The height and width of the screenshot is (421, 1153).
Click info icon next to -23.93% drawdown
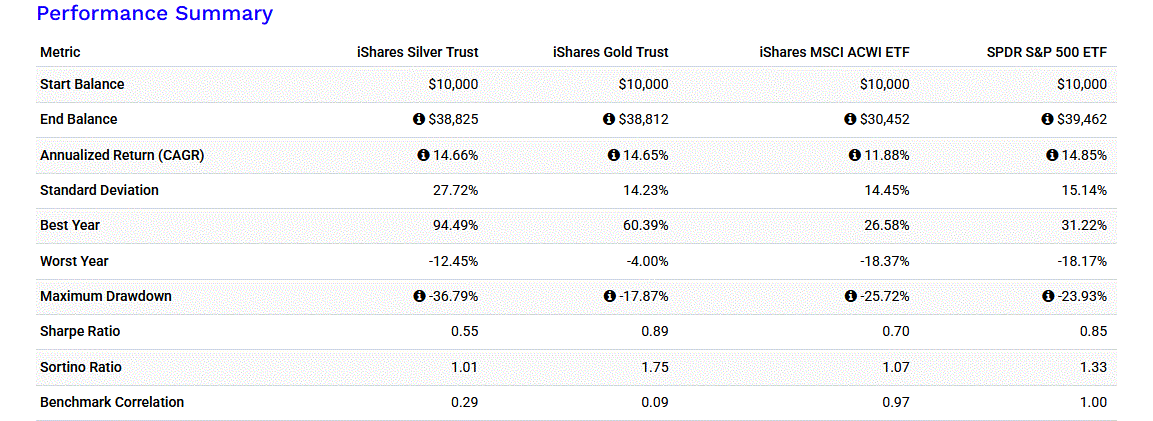[x=1048, y=296]
